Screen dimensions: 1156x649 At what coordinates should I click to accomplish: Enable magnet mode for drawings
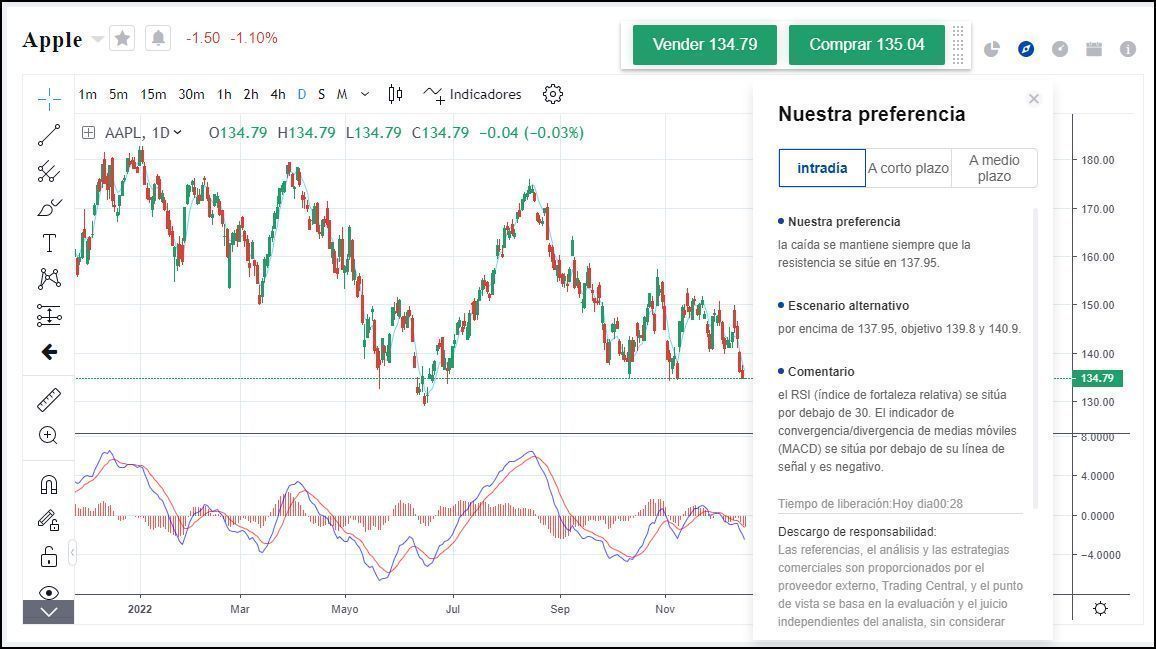tap(48, 483)
